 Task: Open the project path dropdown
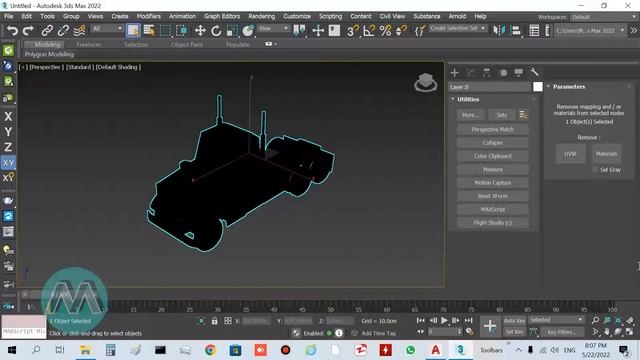(x=589, y=31)
